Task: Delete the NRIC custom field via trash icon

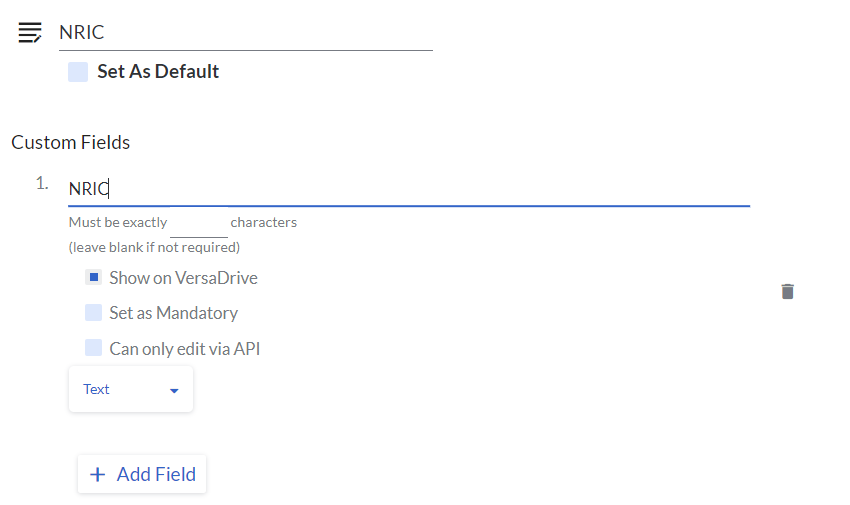Action: pyautogui.click(x=788, y=291)
